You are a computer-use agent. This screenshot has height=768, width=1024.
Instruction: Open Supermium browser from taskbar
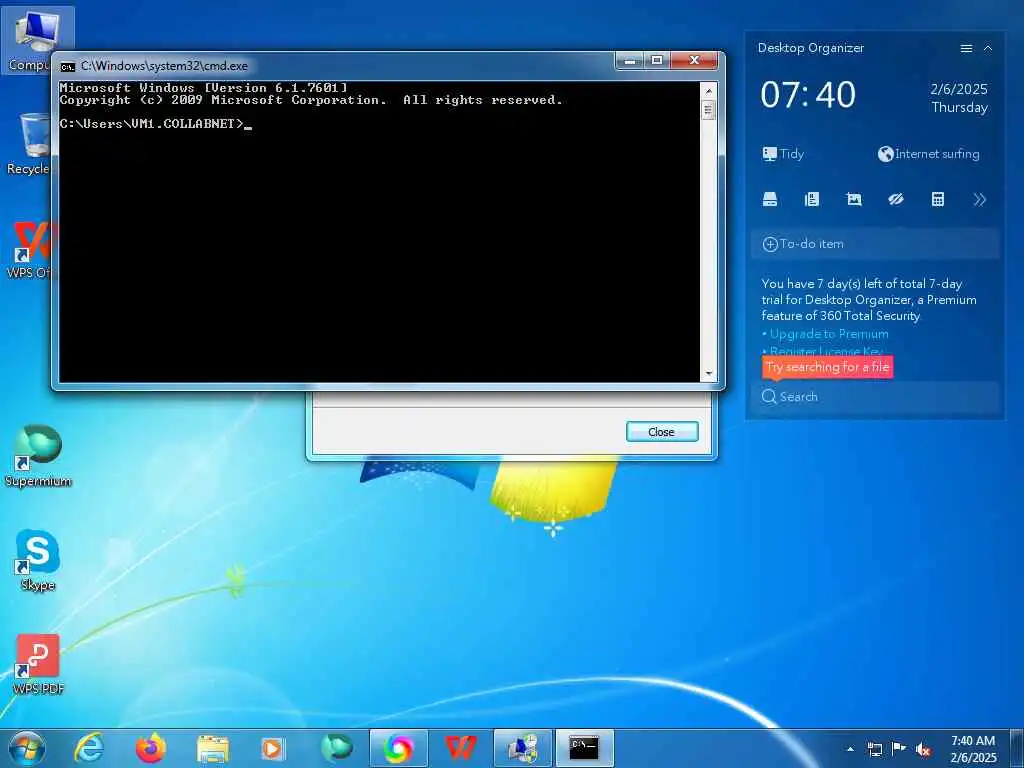pyautogui.click(x=336, y=748)
